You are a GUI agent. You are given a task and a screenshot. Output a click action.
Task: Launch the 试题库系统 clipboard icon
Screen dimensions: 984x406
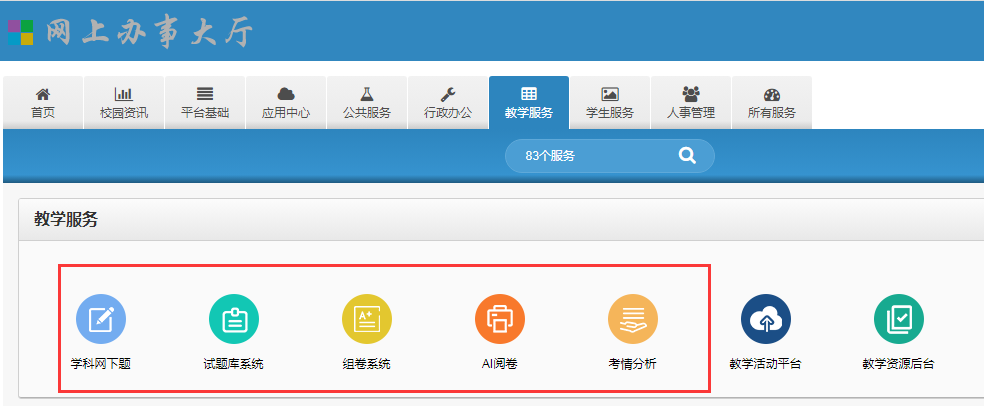click(234, 320)
